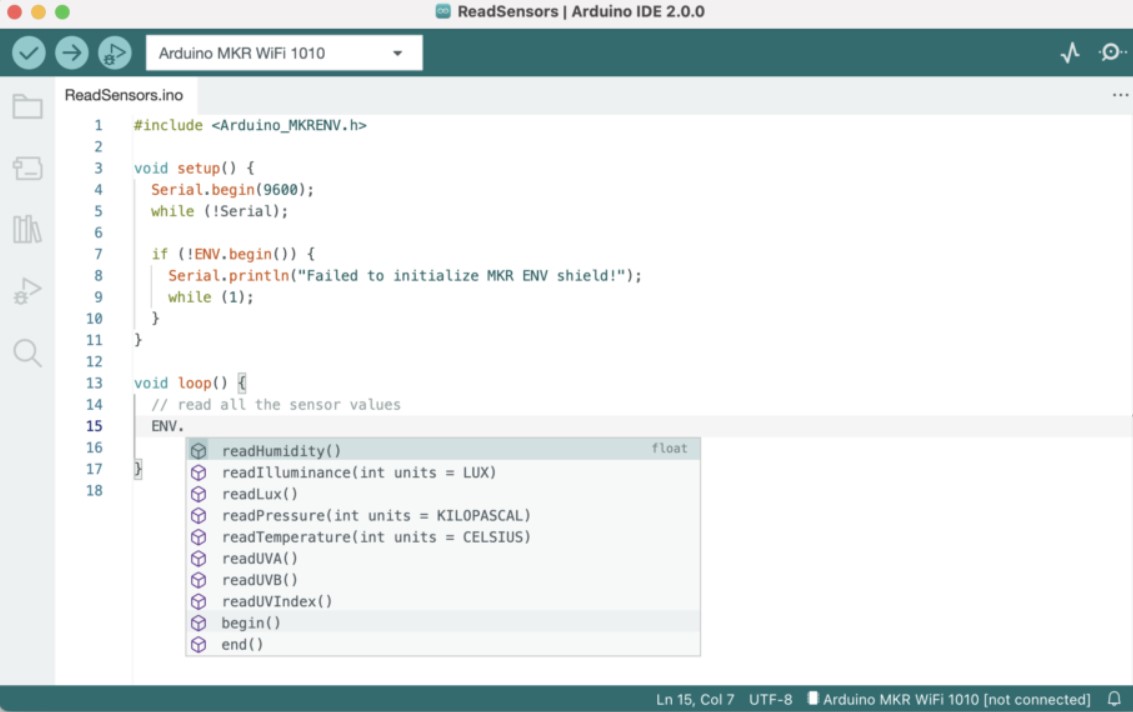Click the 'void loop() {' line
The width and height of the screenshot is (1133, 712).
click(189, 383)
